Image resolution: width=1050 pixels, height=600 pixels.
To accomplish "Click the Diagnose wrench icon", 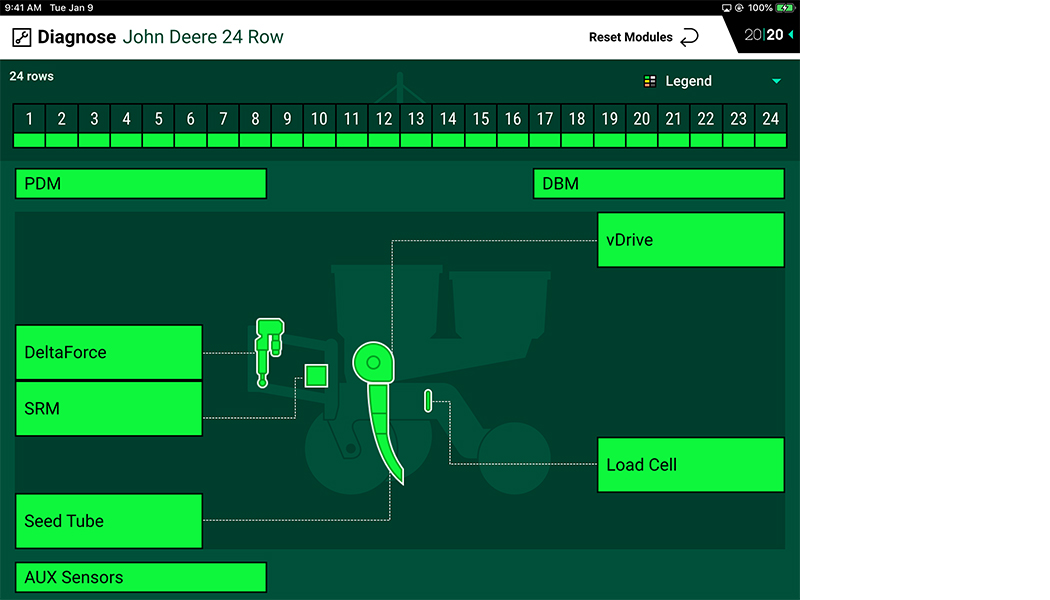I will [x=21, y=37].
